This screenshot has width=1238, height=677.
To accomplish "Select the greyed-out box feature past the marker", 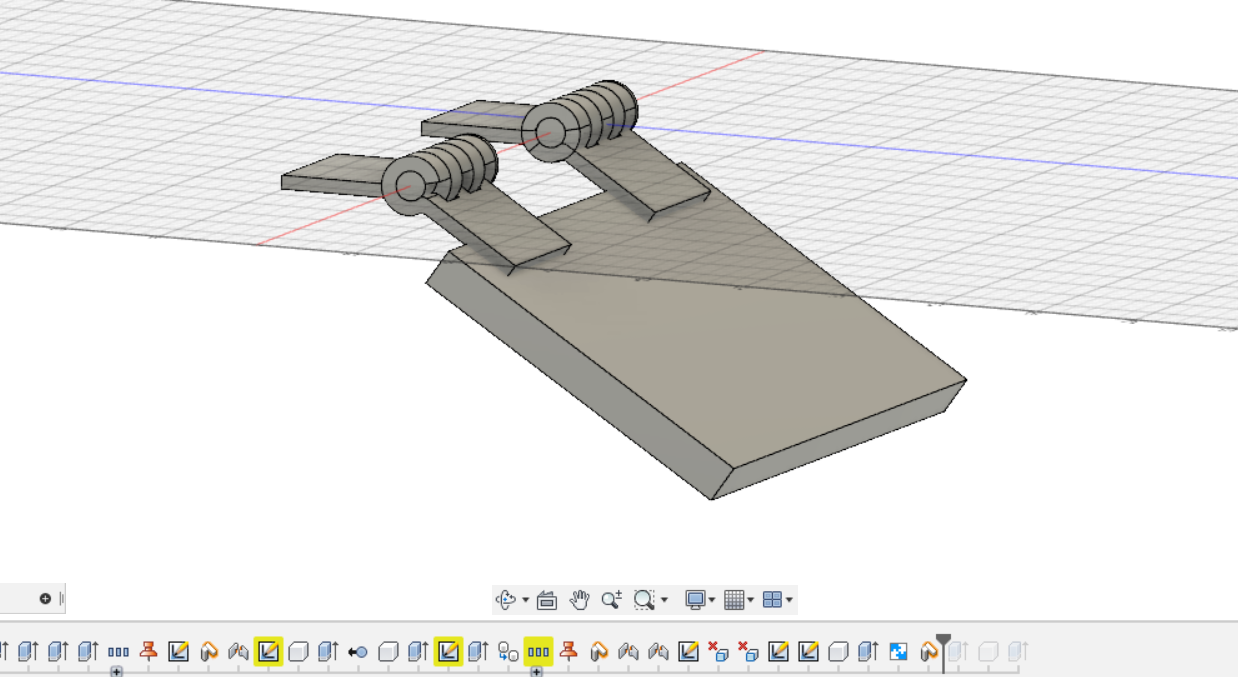I will point(988,652).
